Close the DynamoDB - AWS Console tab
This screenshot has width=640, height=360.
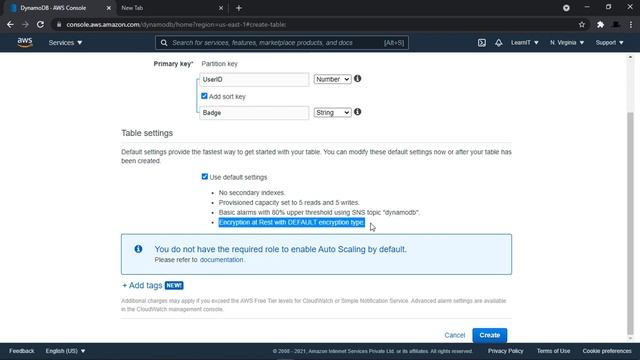109,8
